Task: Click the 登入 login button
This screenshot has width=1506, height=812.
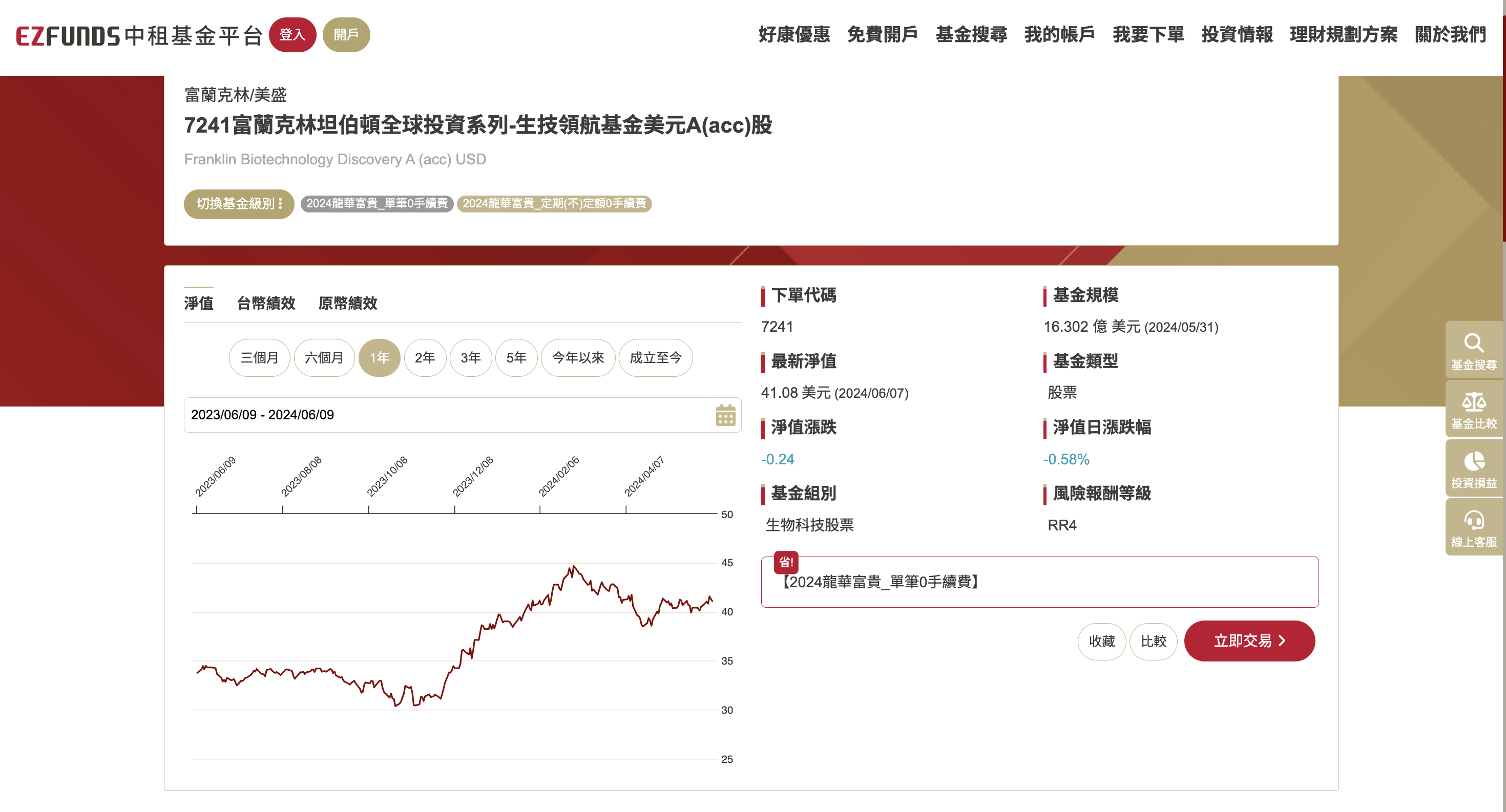Action: [x=292, y=35]
